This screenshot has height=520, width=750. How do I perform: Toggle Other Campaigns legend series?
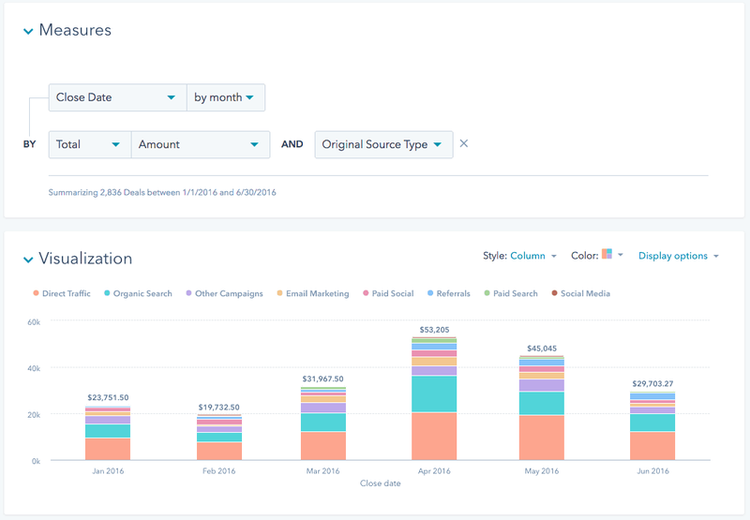[224, 293]
